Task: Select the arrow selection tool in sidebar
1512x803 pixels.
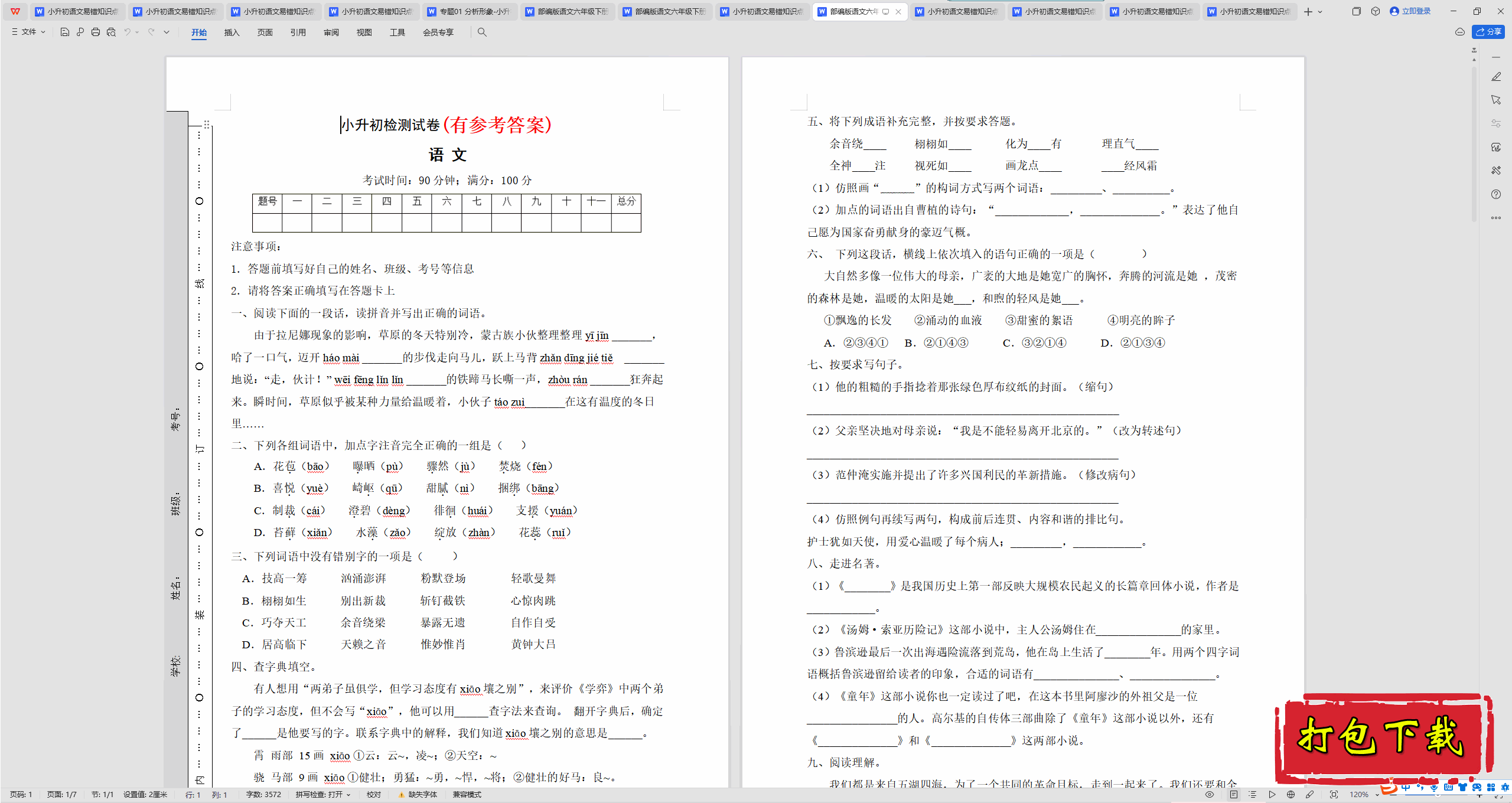Action: click(1496, 100)
